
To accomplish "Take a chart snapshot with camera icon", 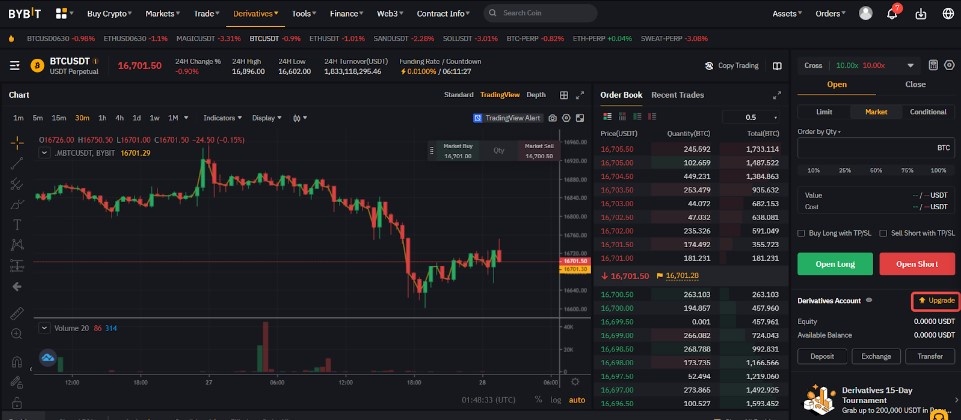I will pyautogui.click(x=552, y=118).
